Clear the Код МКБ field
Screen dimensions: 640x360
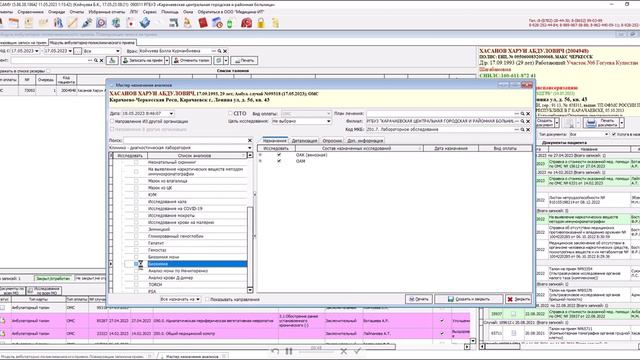click(x=528, y=129)
